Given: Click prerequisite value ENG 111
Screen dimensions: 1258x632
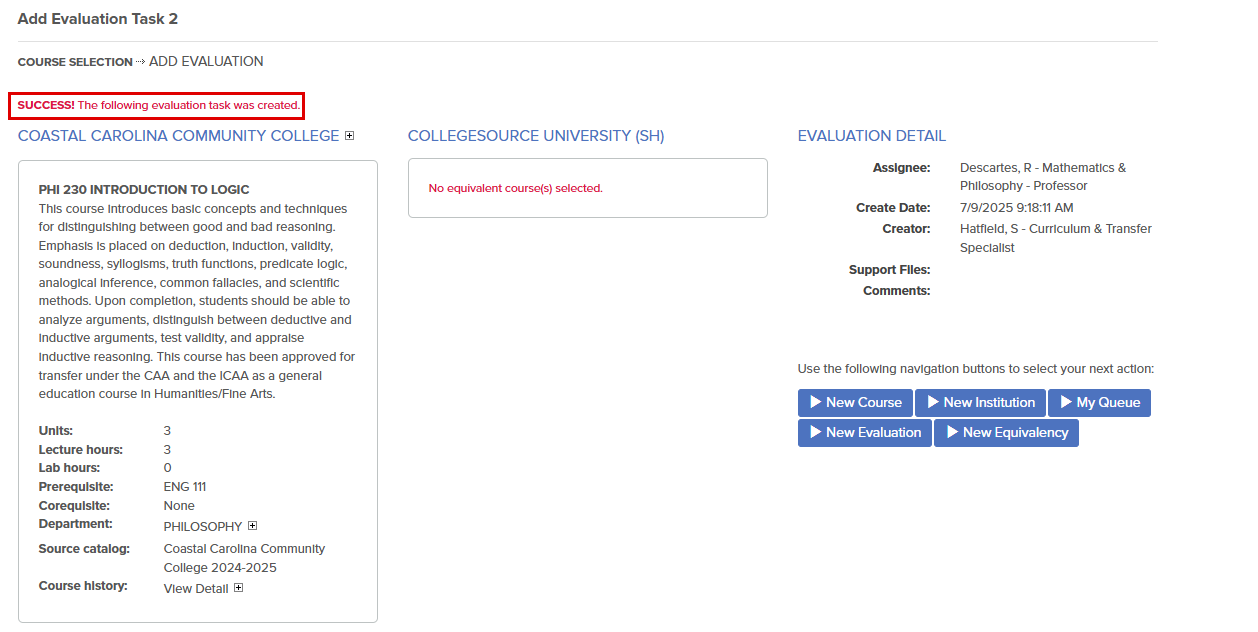Looking at the screenshot, I should (x=185, y=487).
